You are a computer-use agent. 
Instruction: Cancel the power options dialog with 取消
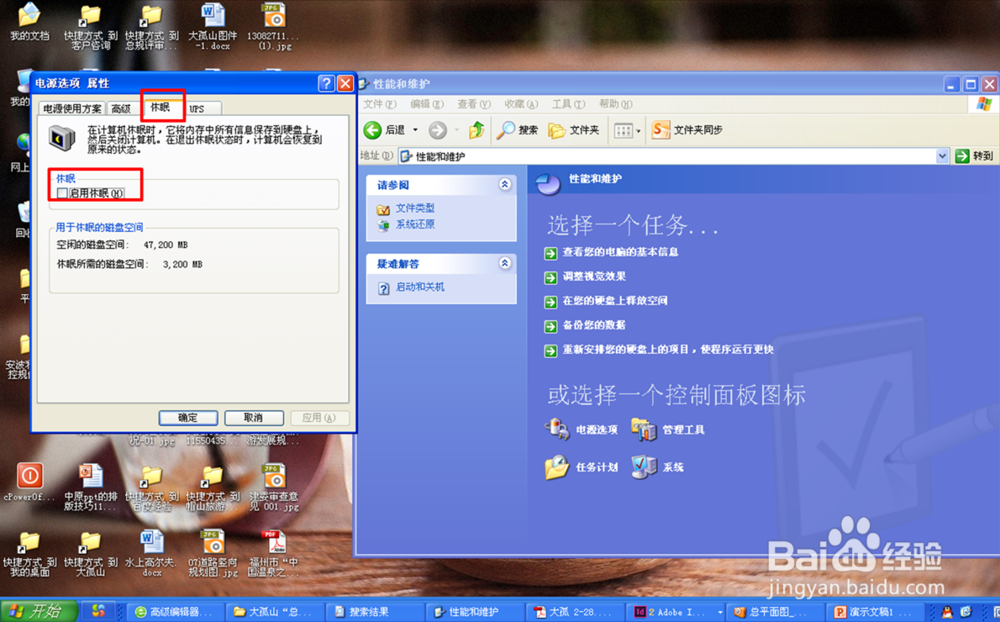(x=254, y=418)
